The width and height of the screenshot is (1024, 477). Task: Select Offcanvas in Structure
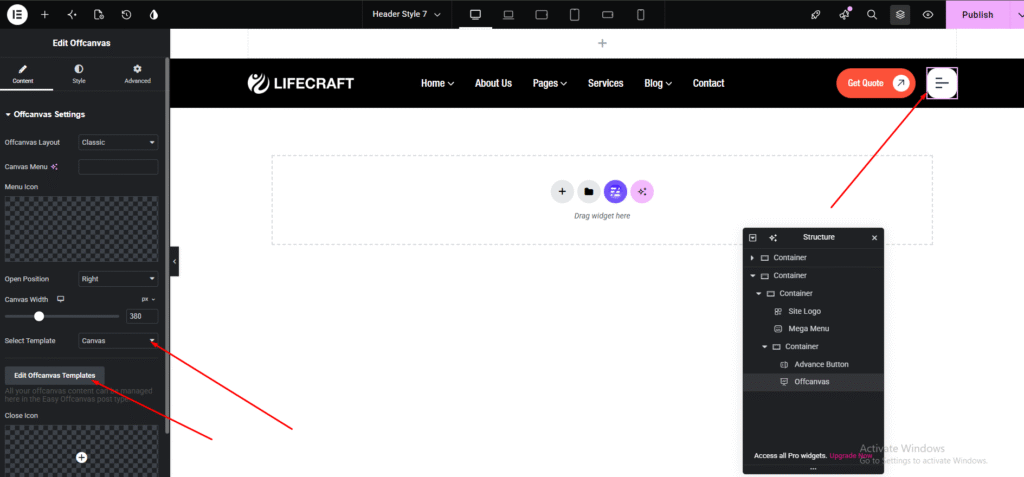[813, 382]
